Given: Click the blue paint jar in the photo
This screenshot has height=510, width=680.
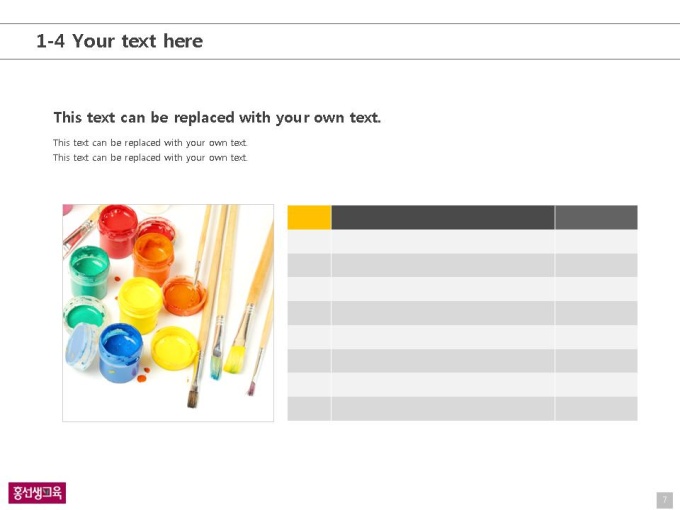Looking at the screenshot, I should pyautogui.click(x=121, y=352).
